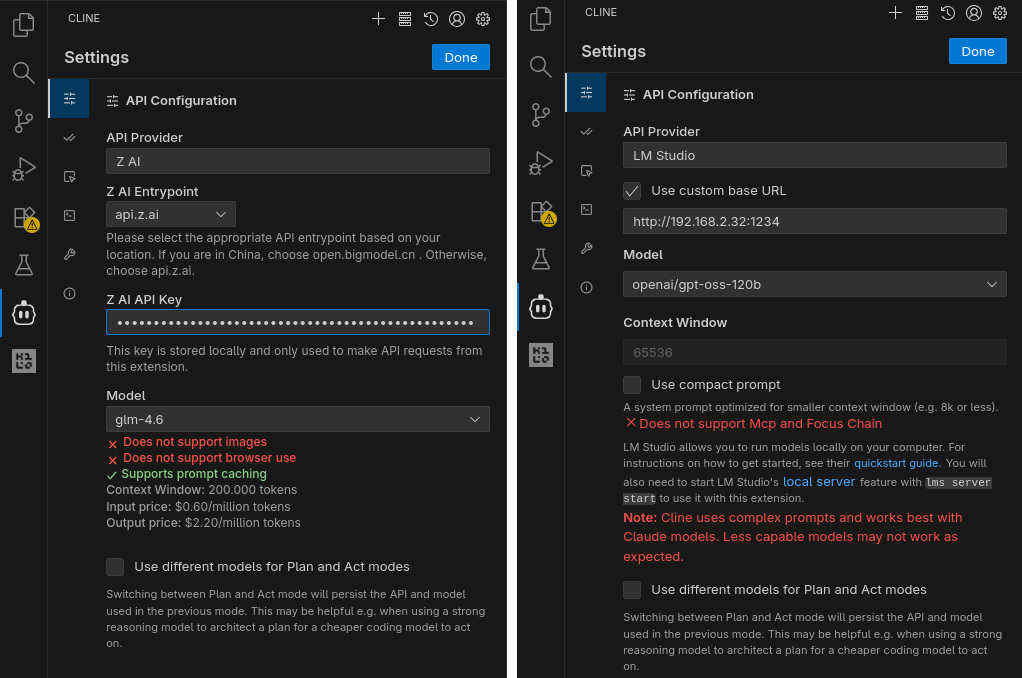Open Extensions view in the LM Studio window

[541, 212]
